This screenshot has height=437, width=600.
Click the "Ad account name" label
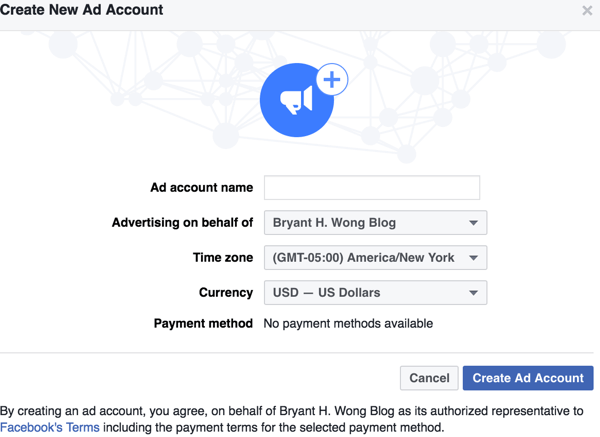[201, 187]
